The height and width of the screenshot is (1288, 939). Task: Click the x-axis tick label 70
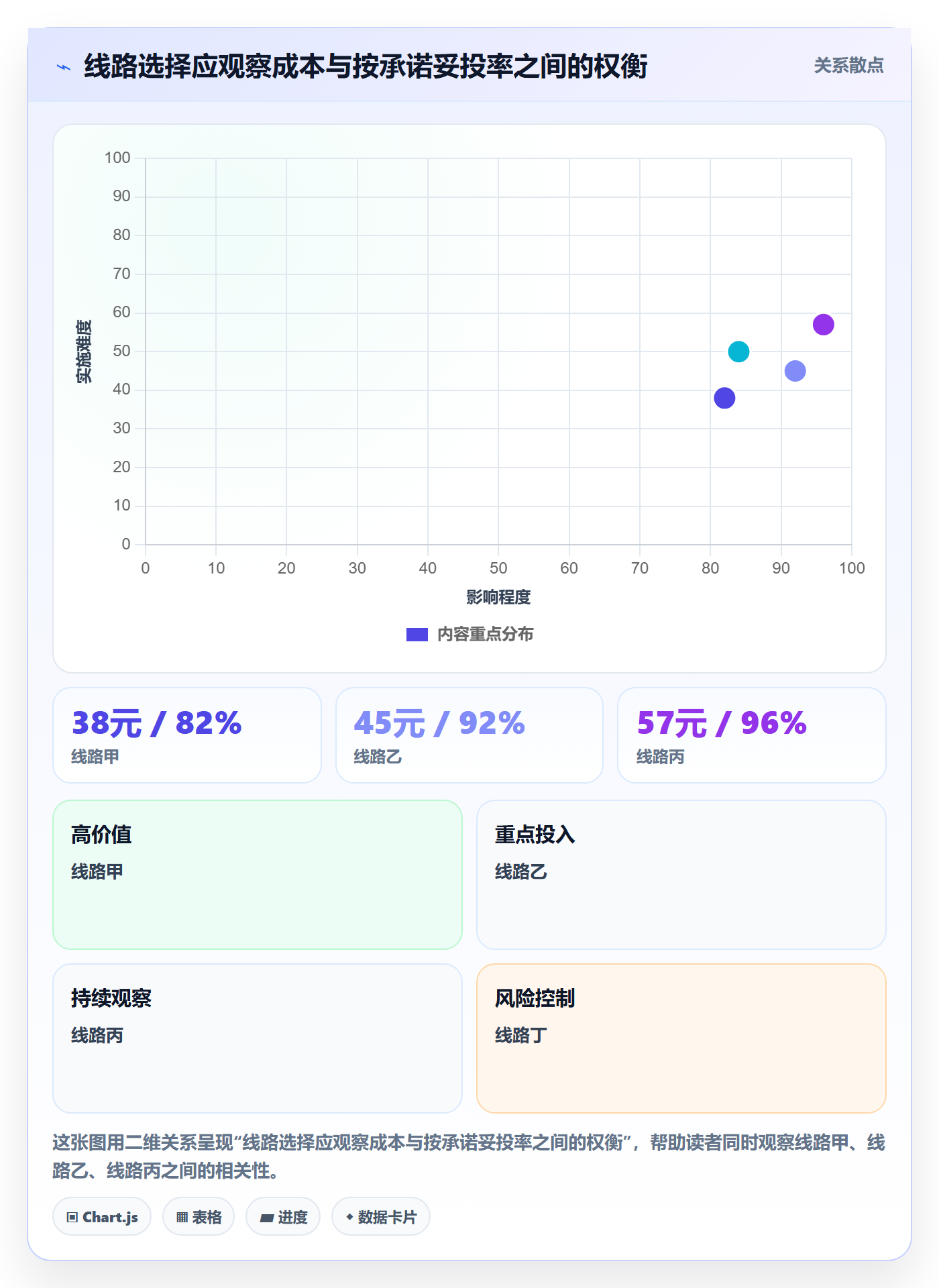[640, 568]
